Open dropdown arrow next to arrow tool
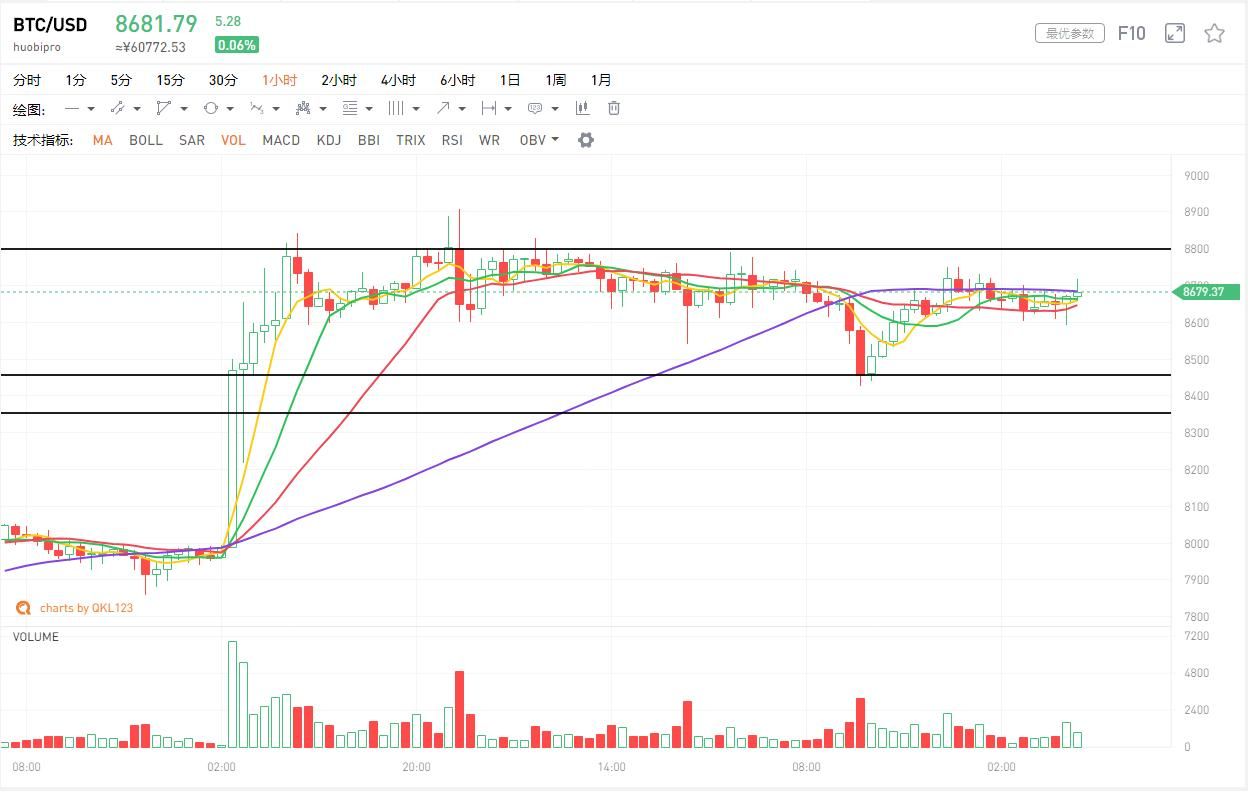The height and width of the screenshot is (792, 1248). [x=462, y=108]
